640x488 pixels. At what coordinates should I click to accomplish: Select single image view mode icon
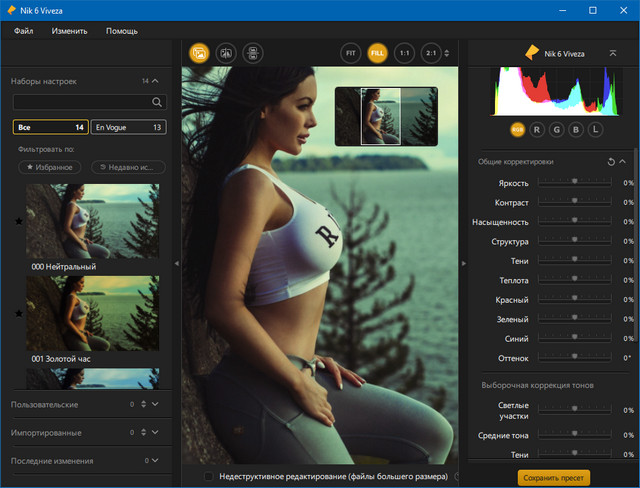click(198, 54)
